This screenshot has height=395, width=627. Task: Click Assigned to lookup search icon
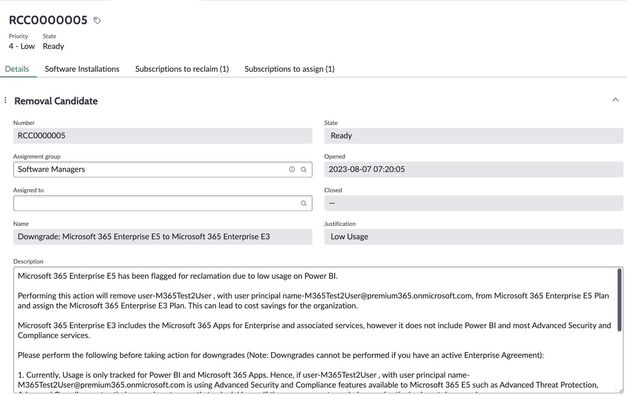pos(304,203)
